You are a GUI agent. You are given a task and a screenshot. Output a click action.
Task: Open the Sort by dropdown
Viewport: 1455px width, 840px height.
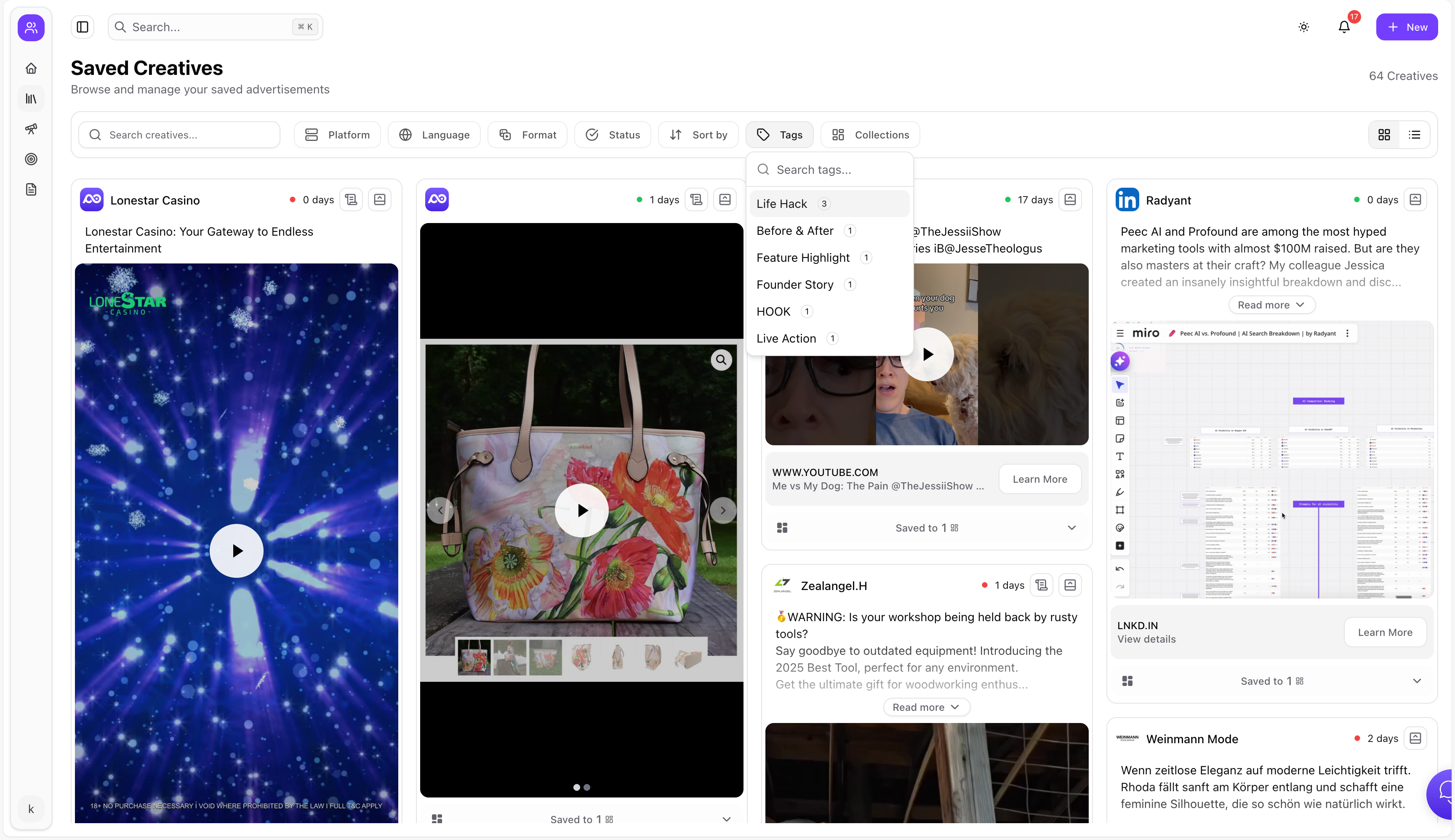[x=698, y=135]
